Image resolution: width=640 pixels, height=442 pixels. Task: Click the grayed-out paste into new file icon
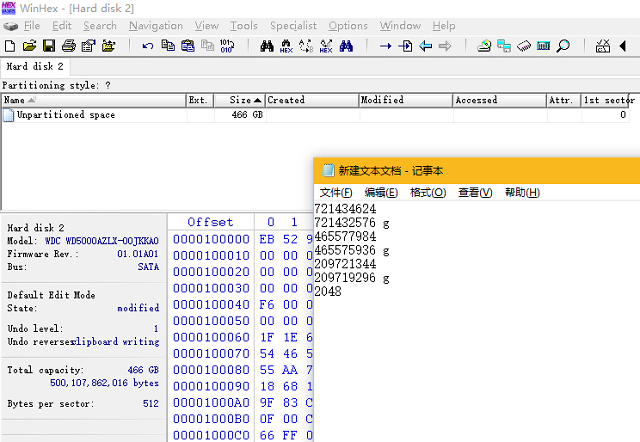[207, 46]
